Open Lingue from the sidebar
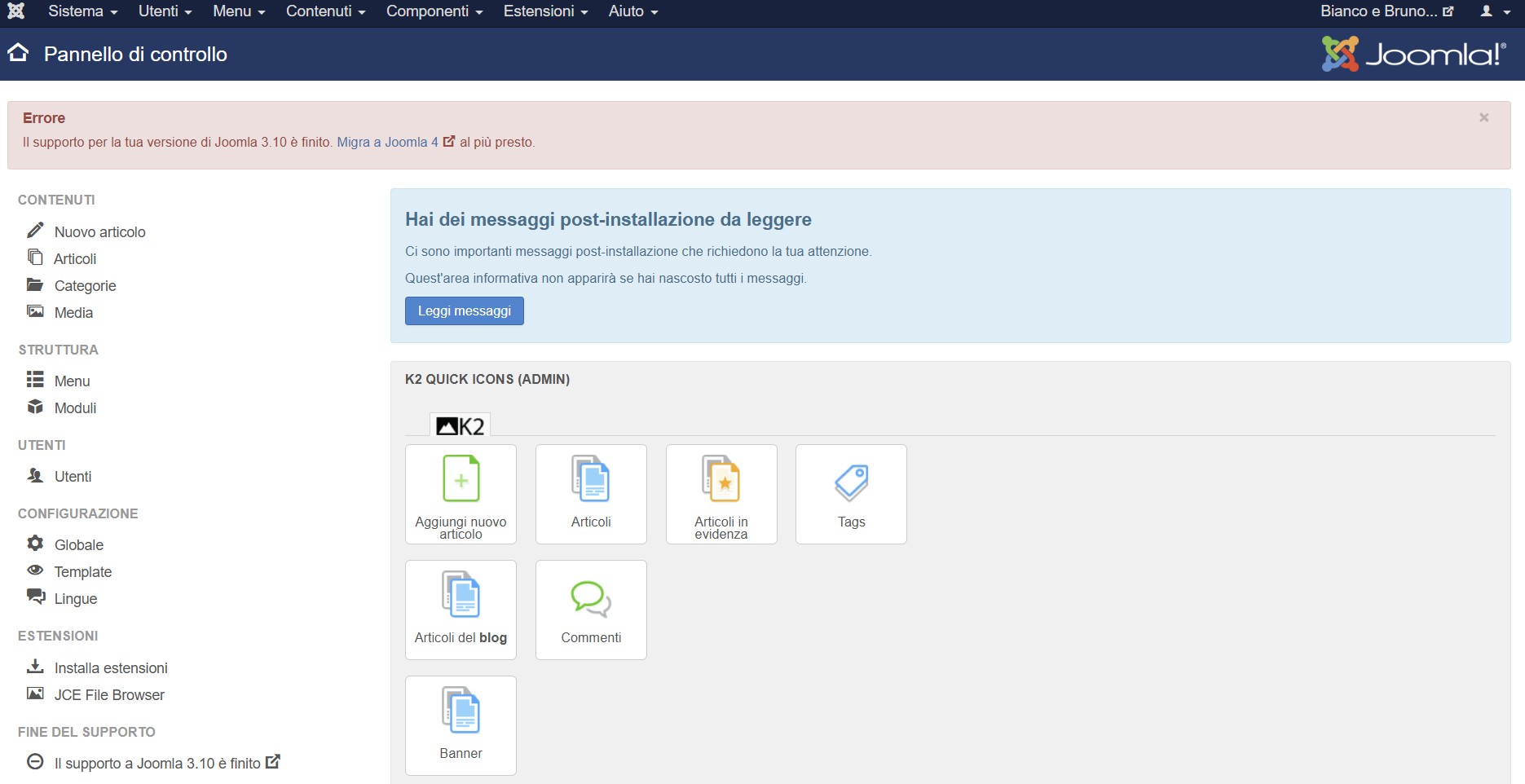This screenshot has width=1525, height=784. coord(76,598)
